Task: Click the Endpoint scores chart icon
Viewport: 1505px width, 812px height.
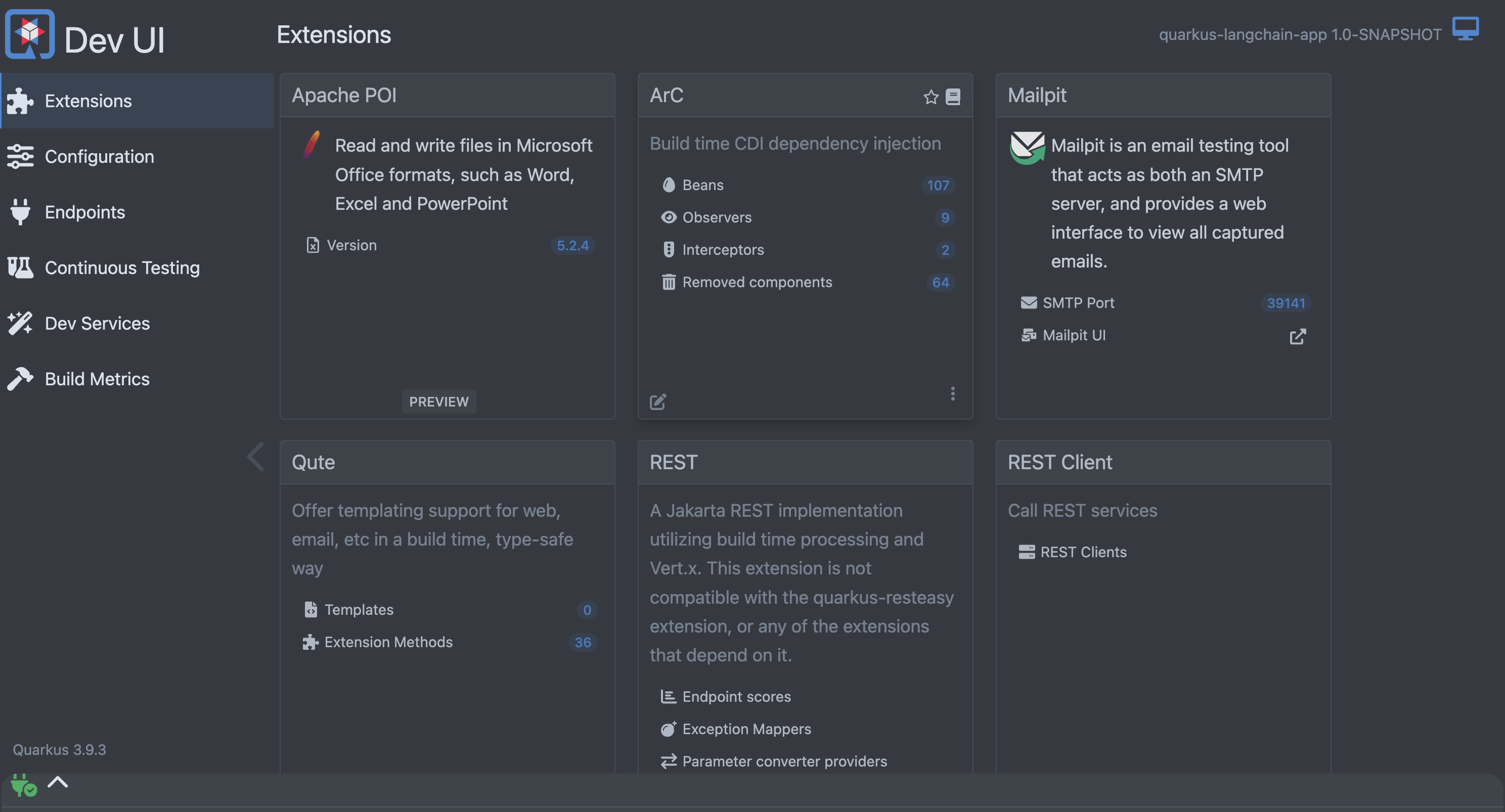Action: 669,696
